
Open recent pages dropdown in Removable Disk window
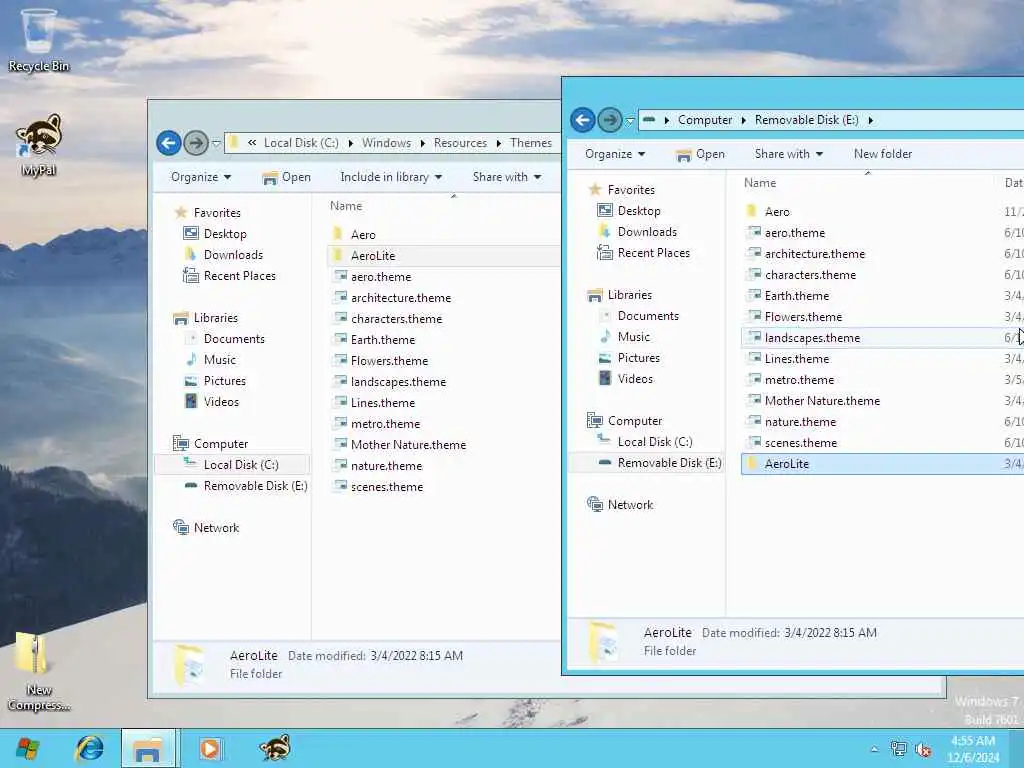(630, 120)
